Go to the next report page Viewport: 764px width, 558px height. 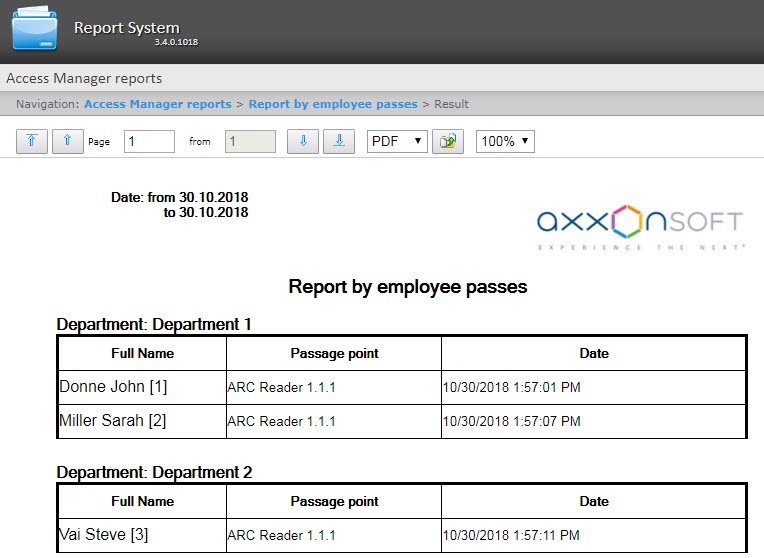coord(302,141)
